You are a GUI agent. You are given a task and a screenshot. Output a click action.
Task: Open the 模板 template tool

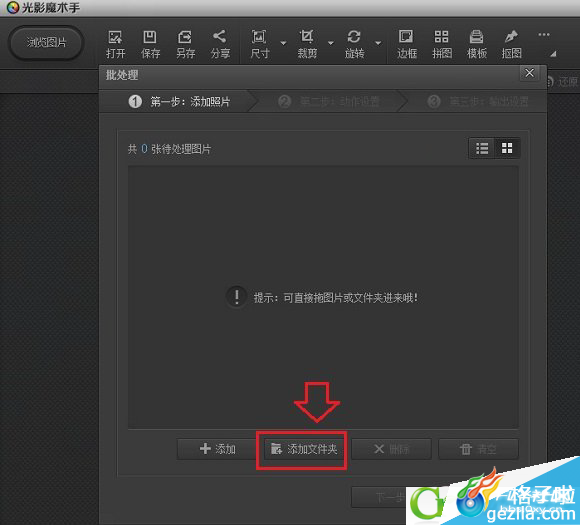click(476, 44)
